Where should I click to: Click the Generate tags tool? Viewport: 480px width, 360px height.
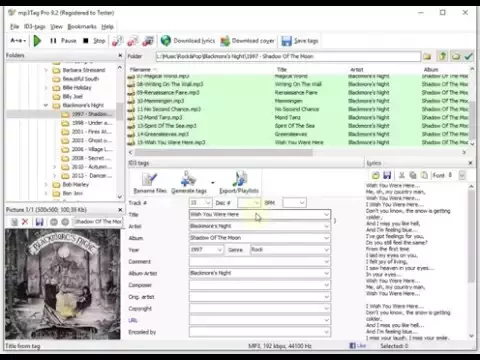click(189, 183)
